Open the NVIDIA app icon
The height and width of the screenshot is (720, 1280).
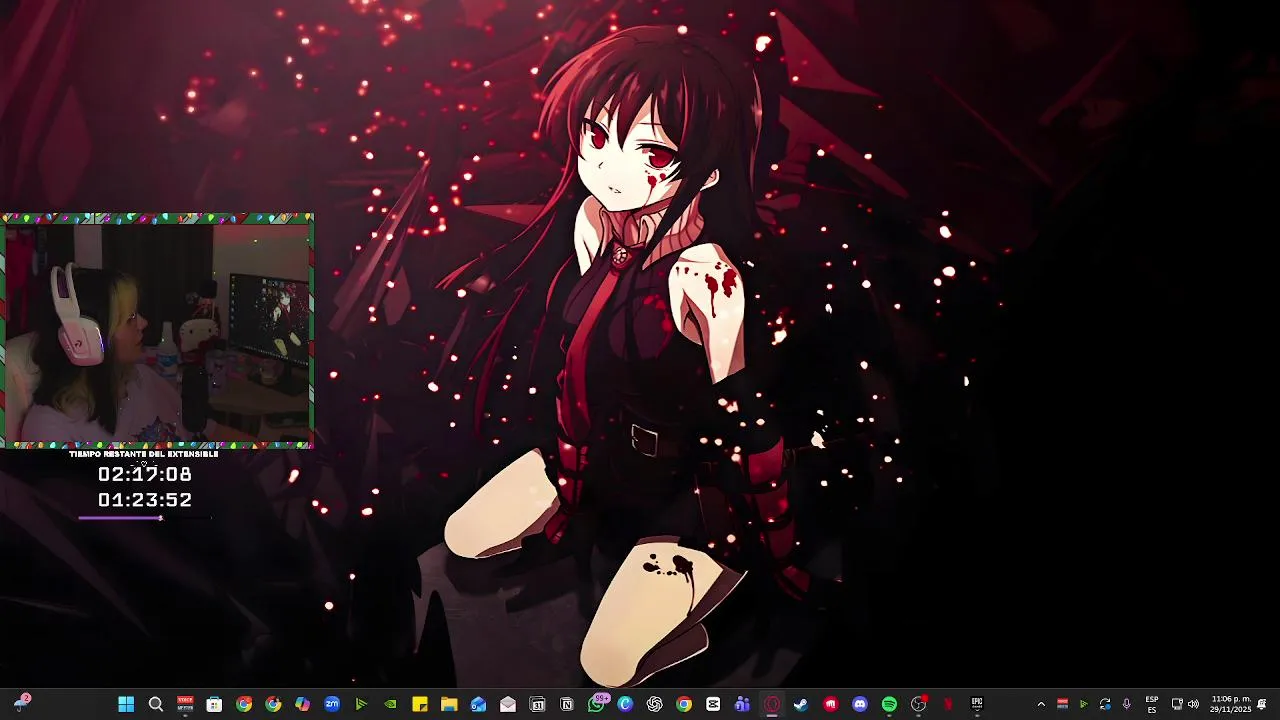coord(390,704)
